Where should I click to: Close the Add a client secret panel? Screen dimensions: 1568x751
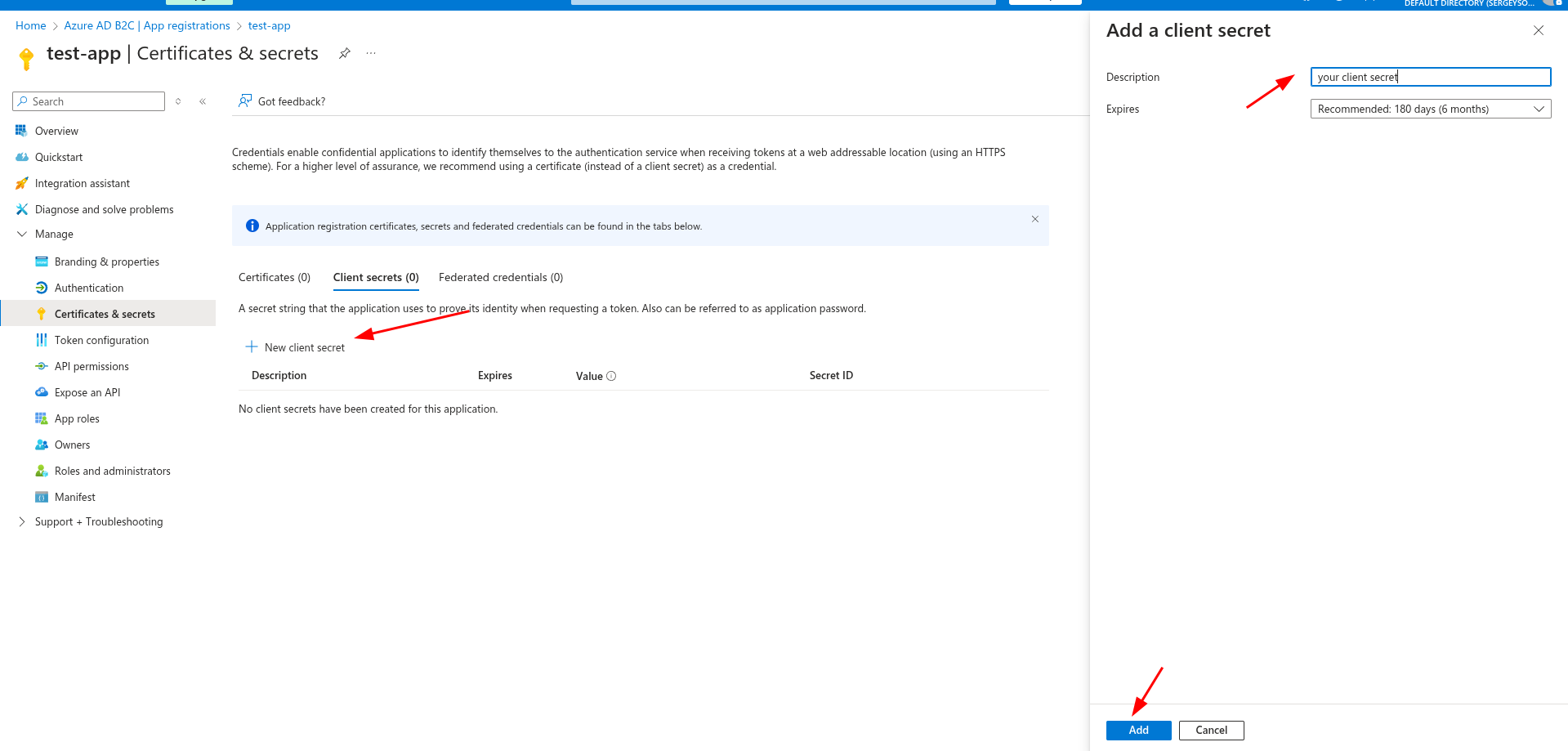(x=1539, y=30)
